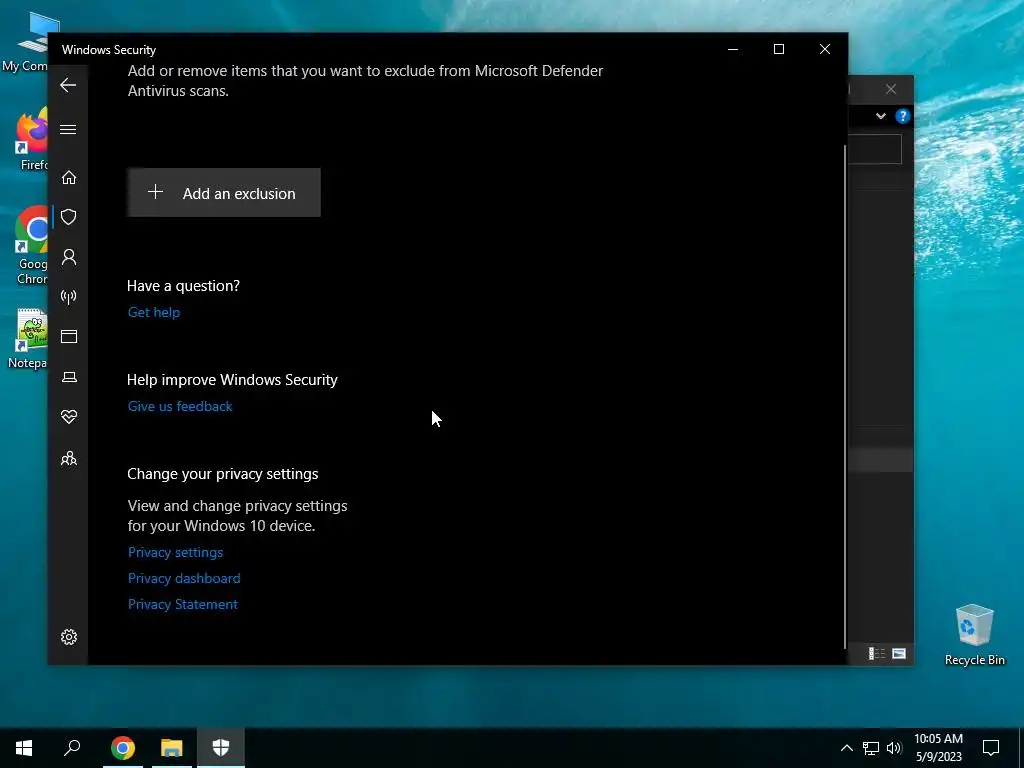1024x768 pixels.
Task: Show hidden system tray icons
Action: tap(846, 748)
